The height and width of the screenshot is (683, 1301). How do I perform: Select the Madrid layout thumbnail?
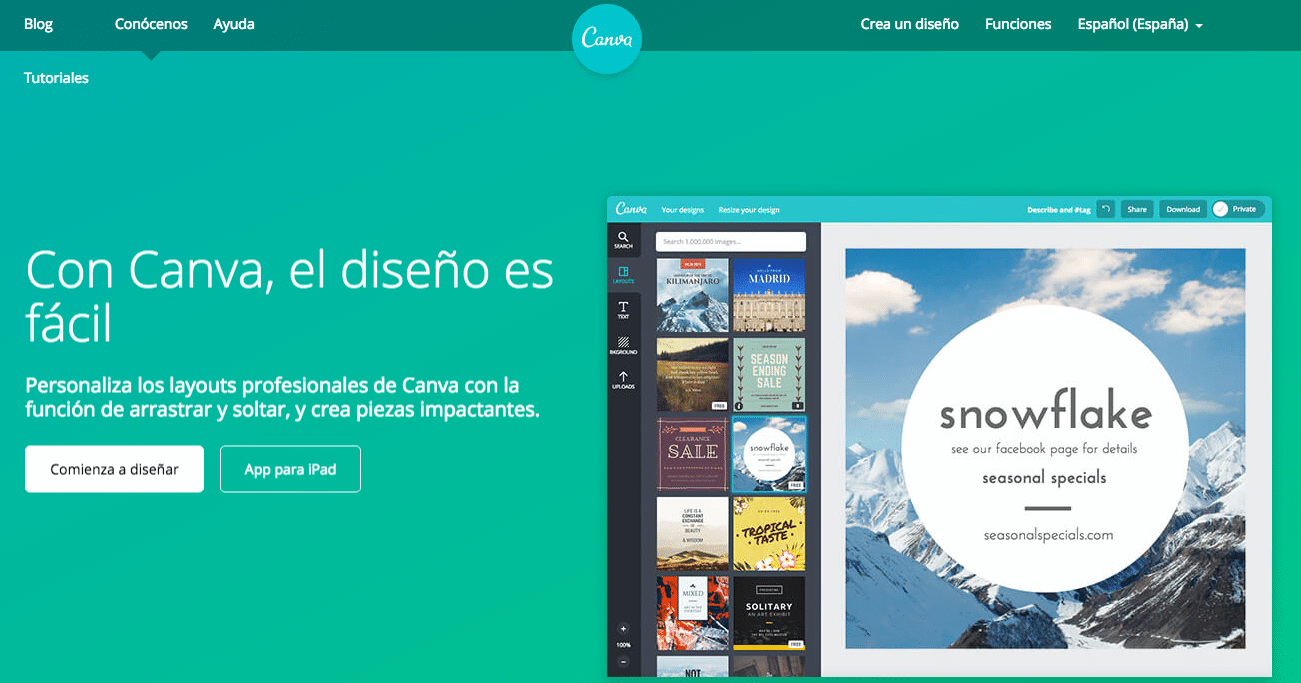[769, 295]
